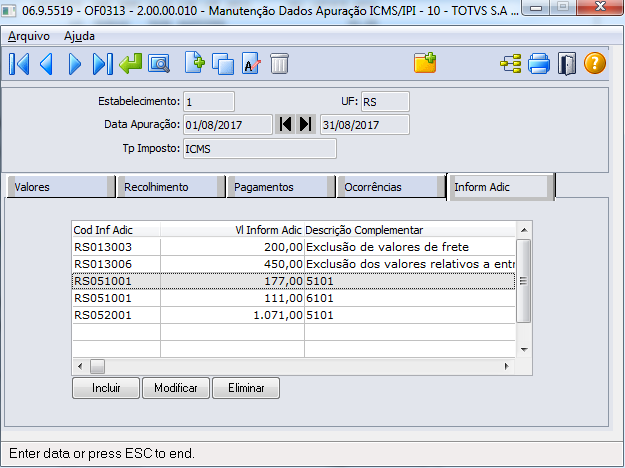The height and width of the screenshot is (468, 625).
Task: Click the yellow folder with plus icon
Action: pos(425,63)
